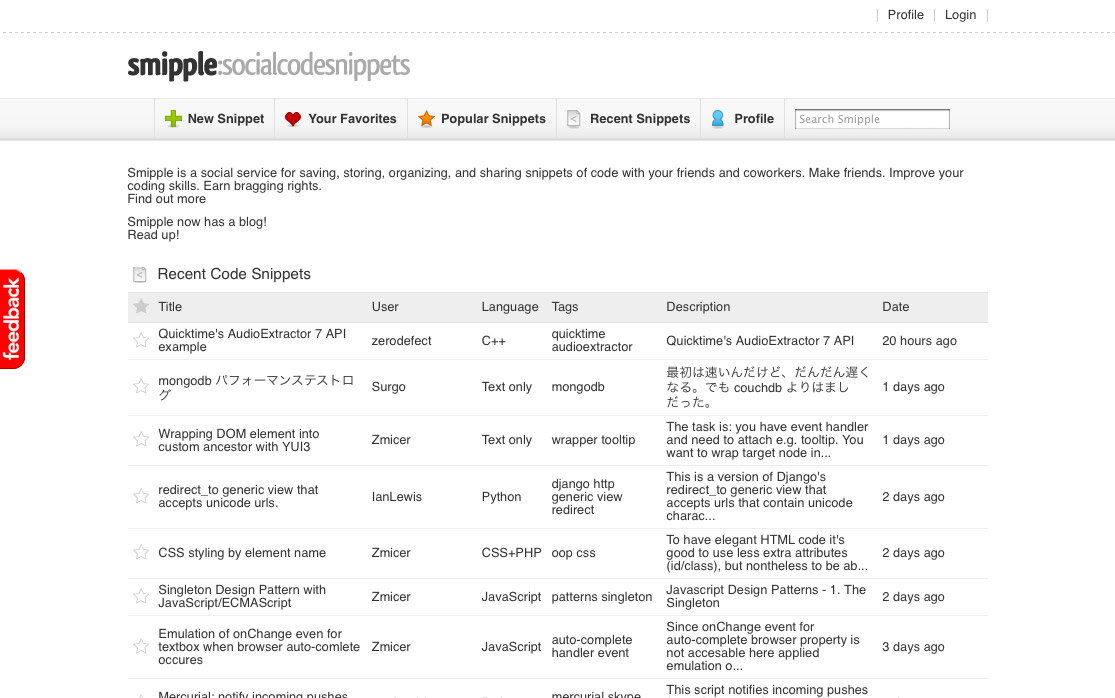Viewport: 1115px width, 698px height.
Task: View user IanLewis's profile
Action: (396, 497)
